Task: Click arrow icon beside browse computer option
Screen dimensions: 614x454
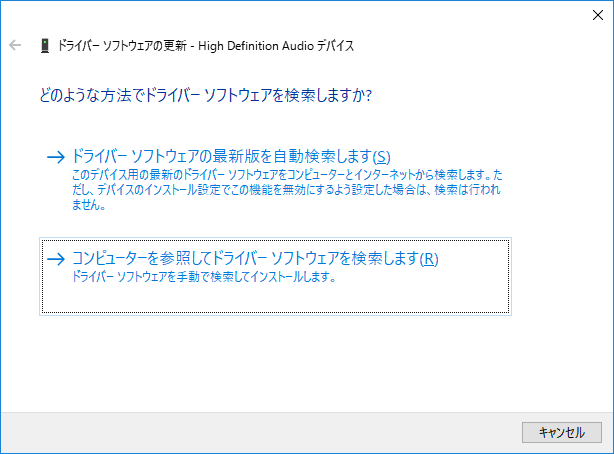Action: point(56,259)
